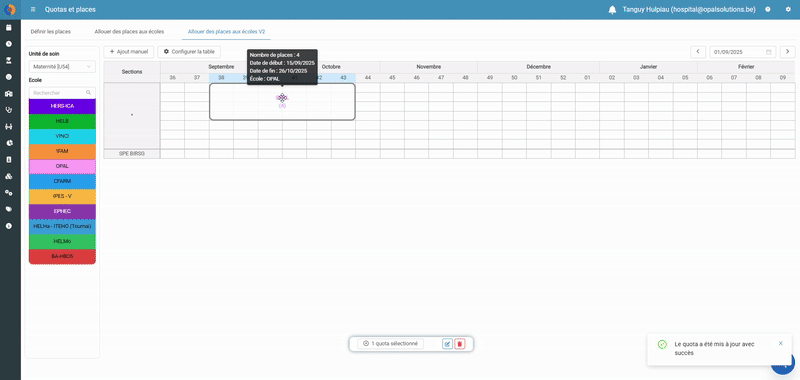Image resolution: width=800 pixels, height=380 pixels.
Task: Select the IFAM orange school block
Action: [x=62, y=151]
